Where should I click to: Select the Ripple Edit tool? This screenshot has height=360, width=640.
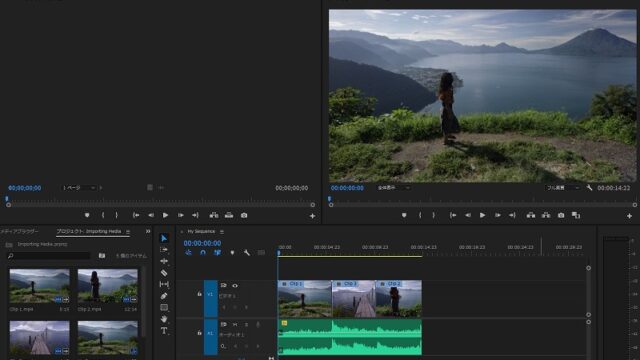[164, 261]
